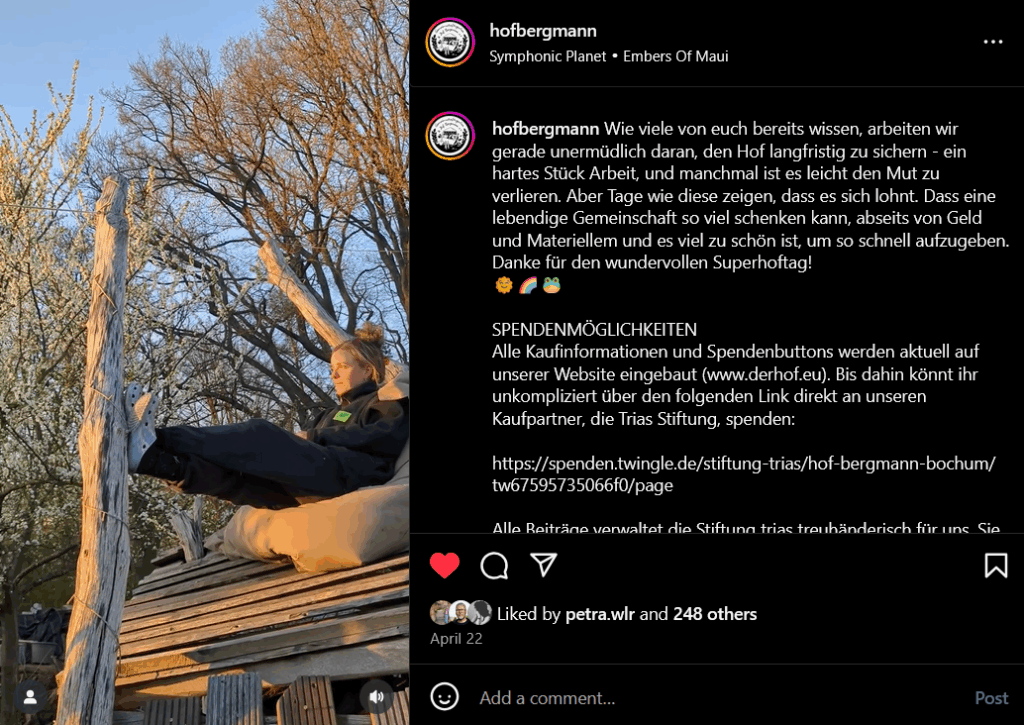The image size is (1024, 725).
Task: Show tagged people via person icon
Action: tap(30, 697)
